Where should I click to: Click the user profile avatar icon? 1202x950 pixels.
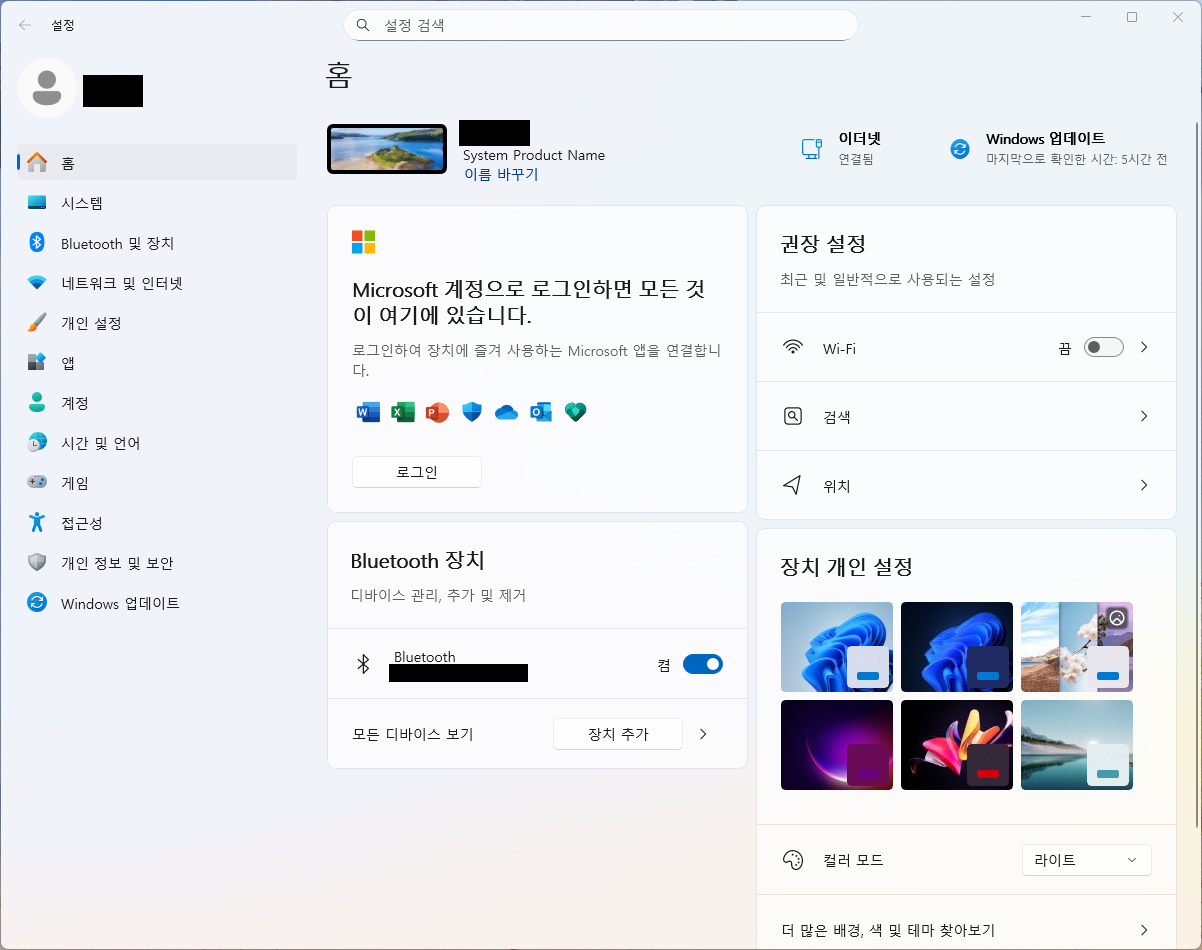(46, 88)
